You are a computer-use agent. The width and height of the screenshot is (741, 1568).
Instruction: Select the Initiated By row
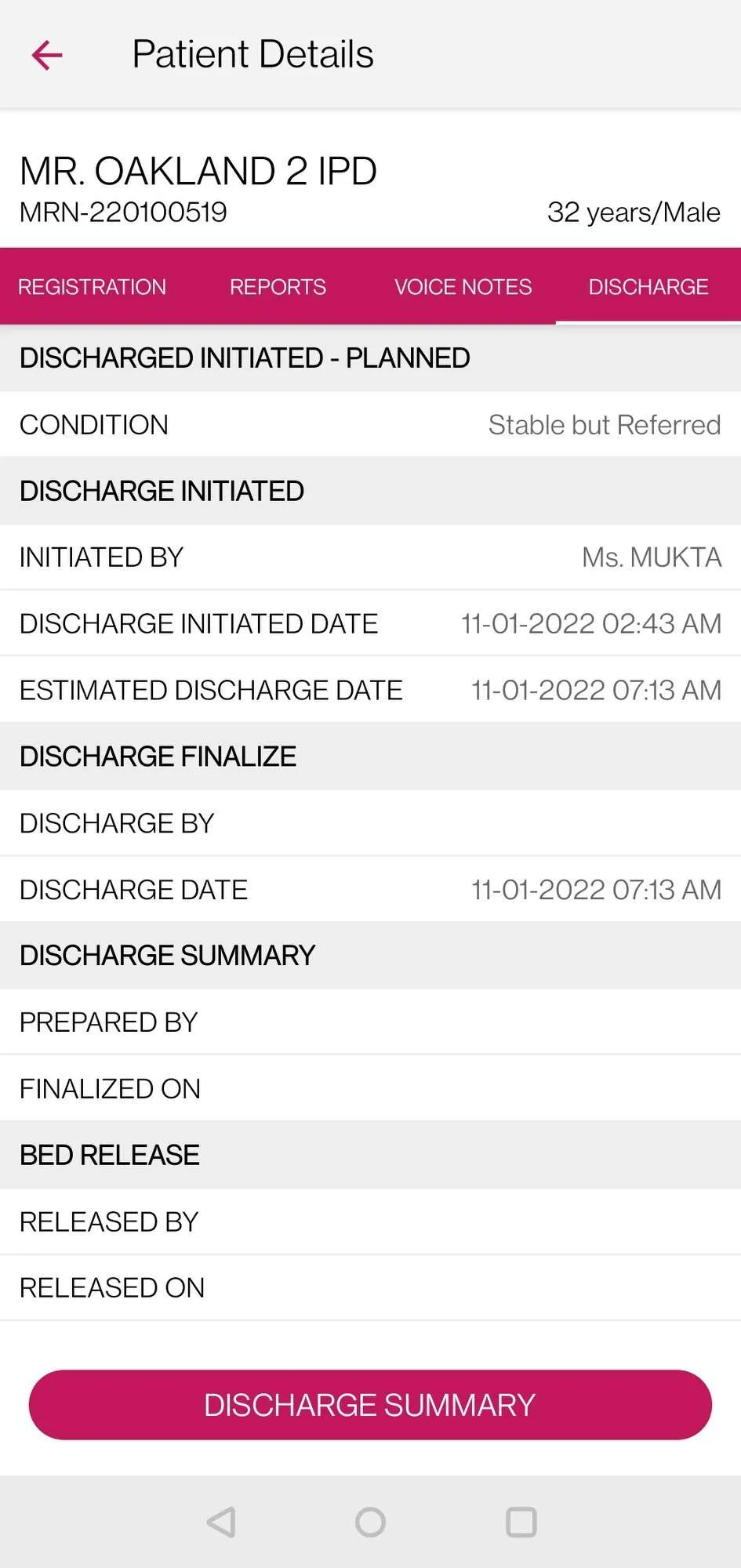pyautogui.click(x=370, y=557)
